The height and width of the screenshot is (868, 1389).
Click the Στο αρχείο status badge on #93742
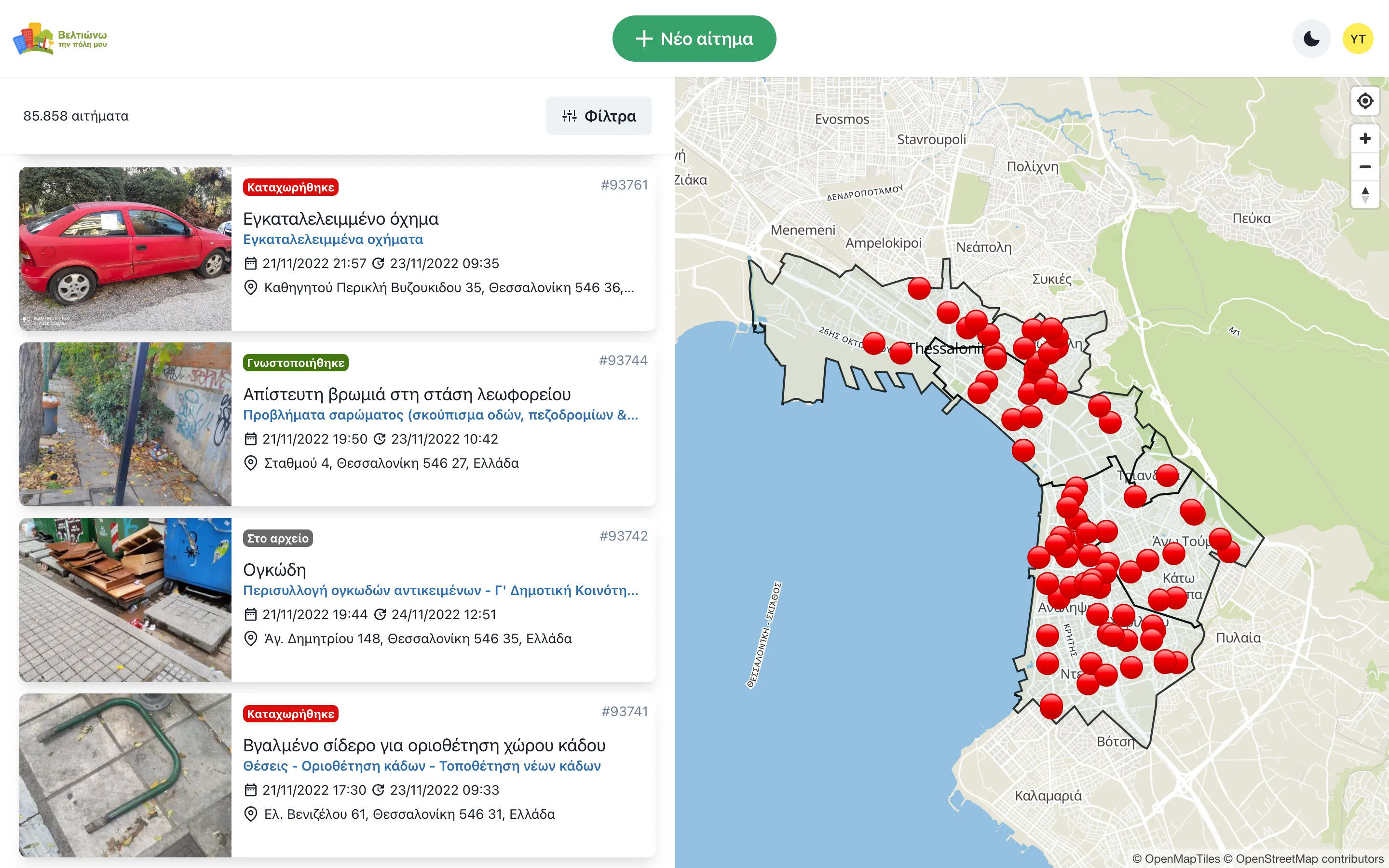click(x=277, y=538)
